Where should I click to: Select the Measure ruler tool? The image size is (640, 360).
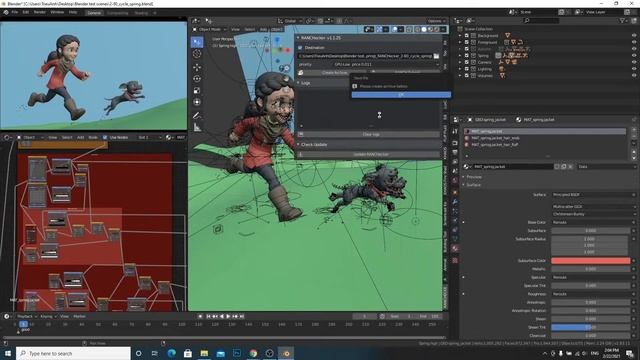pos(197,127)
